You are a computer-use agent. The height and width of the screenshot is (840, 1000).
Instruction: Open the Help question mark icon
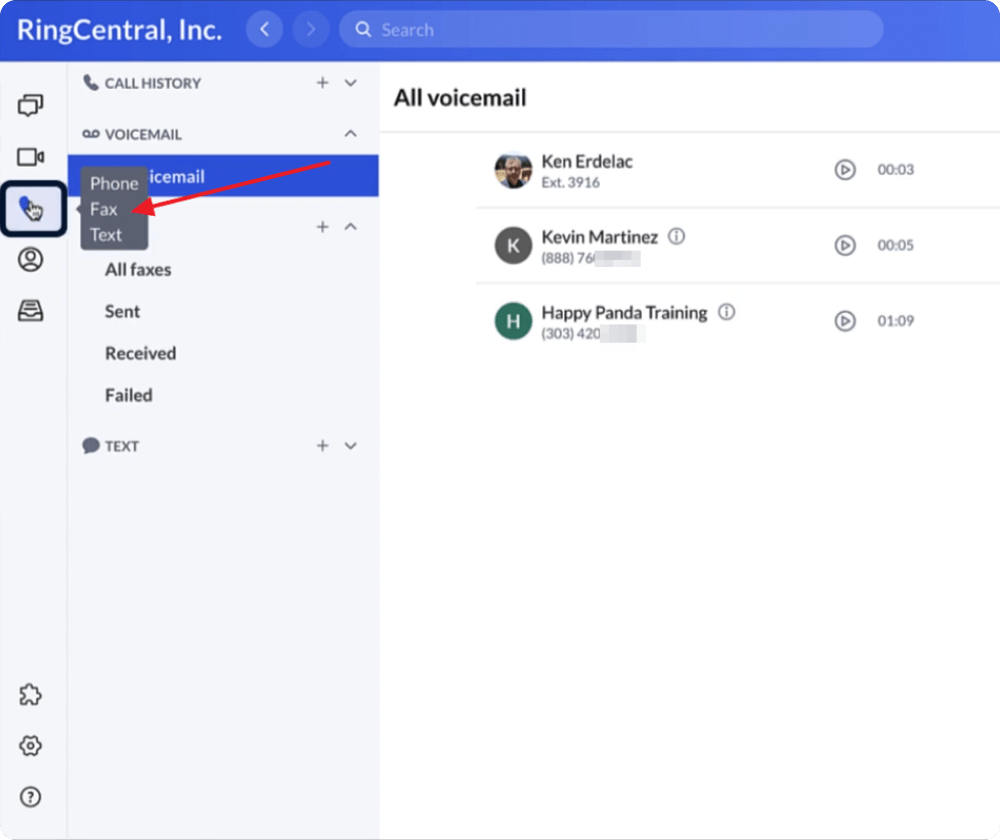31,797
